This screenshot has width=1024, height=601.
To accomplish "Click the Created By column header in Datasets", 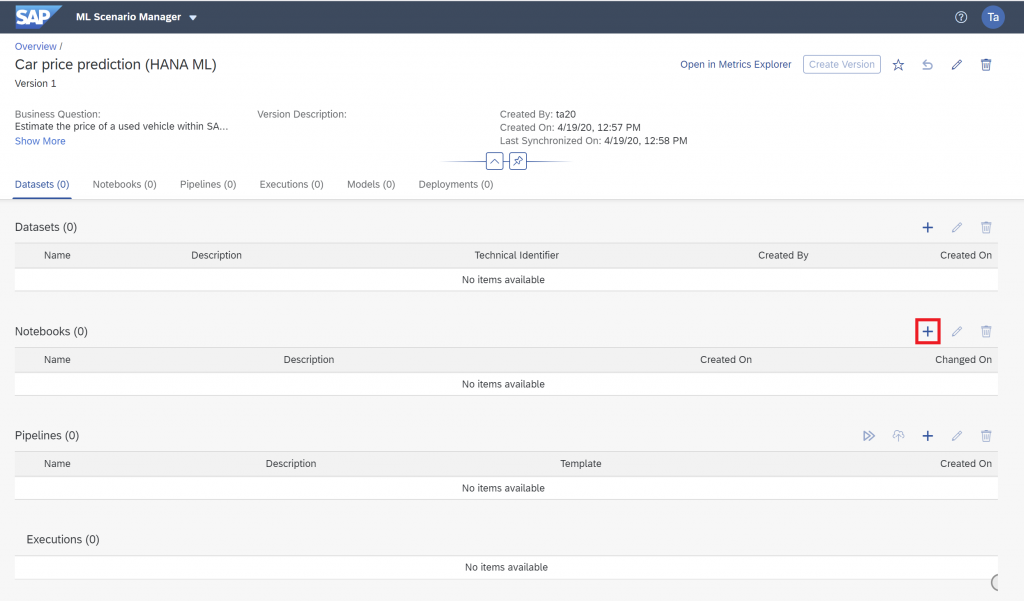I will [x=783, y=255].
